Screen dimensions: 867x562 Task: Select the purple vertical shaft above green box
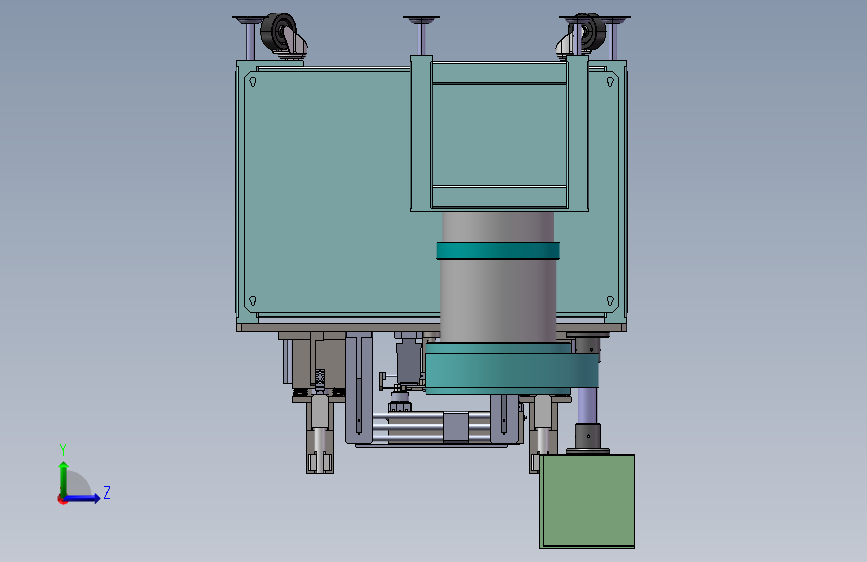click(587, 405)
